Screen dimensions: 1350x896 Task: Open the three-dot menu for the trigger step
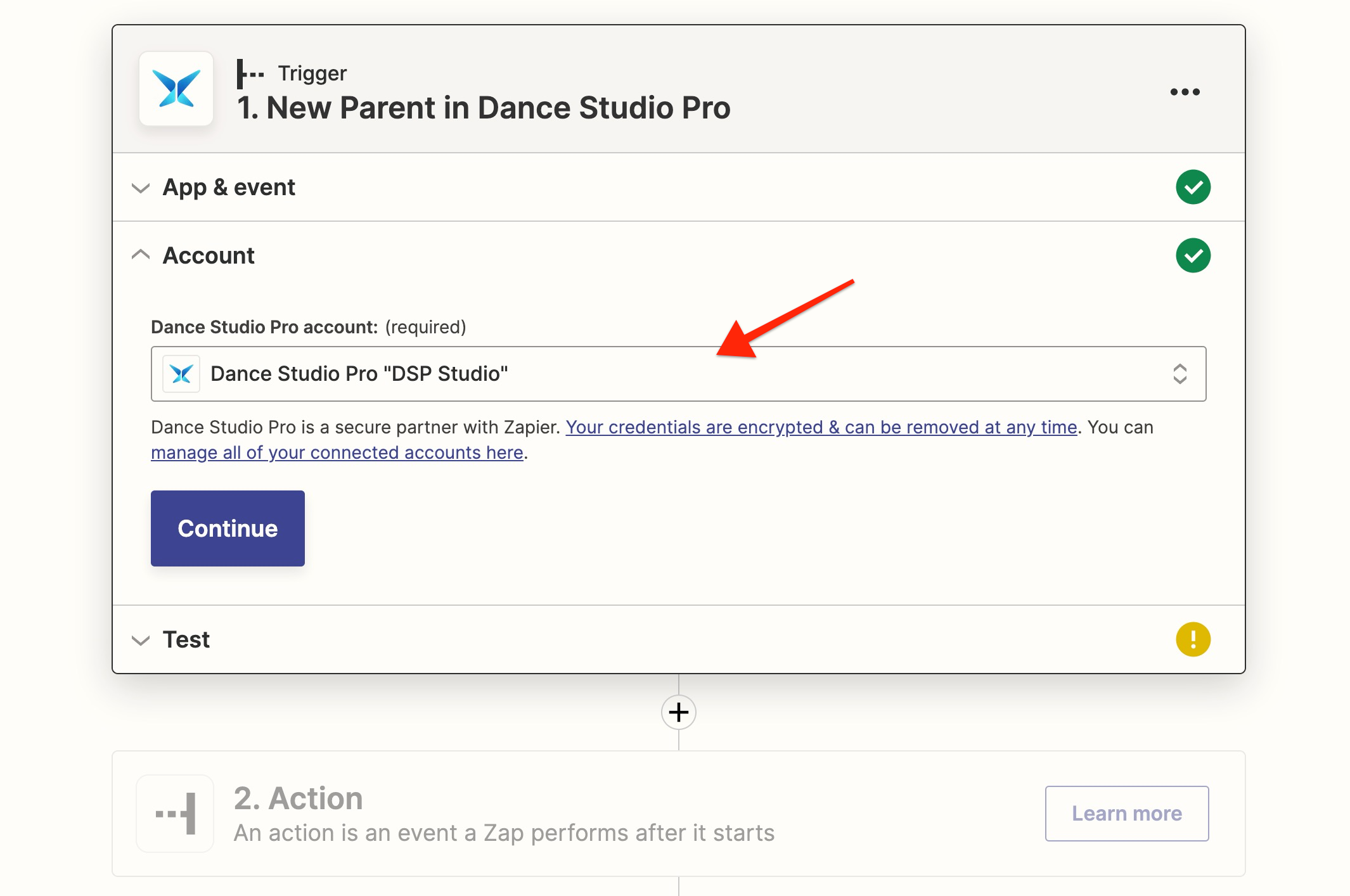pos(1185,92)
